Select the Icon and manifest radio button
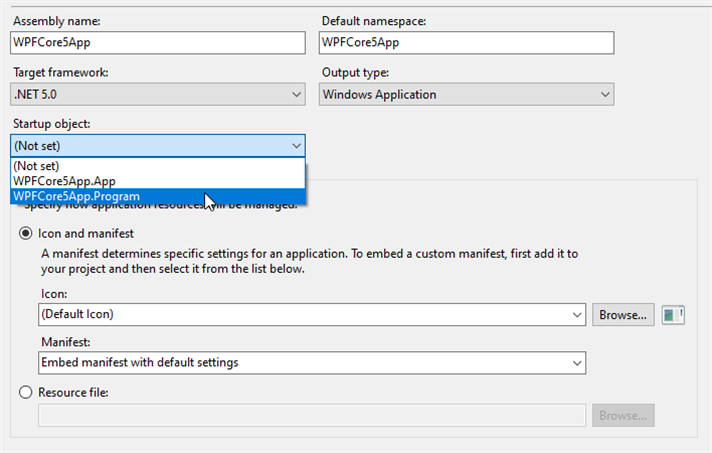This screenshot has height=453, width=712. tap(27, 233)
